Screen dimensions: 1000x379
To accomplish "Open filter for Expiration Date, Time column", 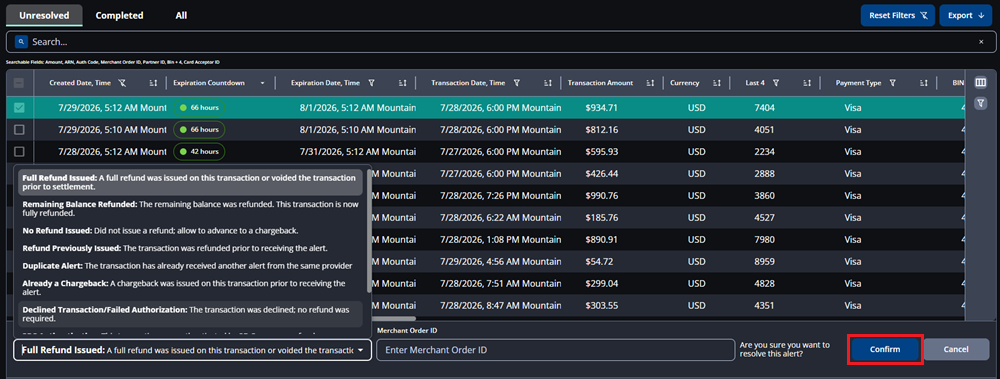I will [x=371, y=83].
